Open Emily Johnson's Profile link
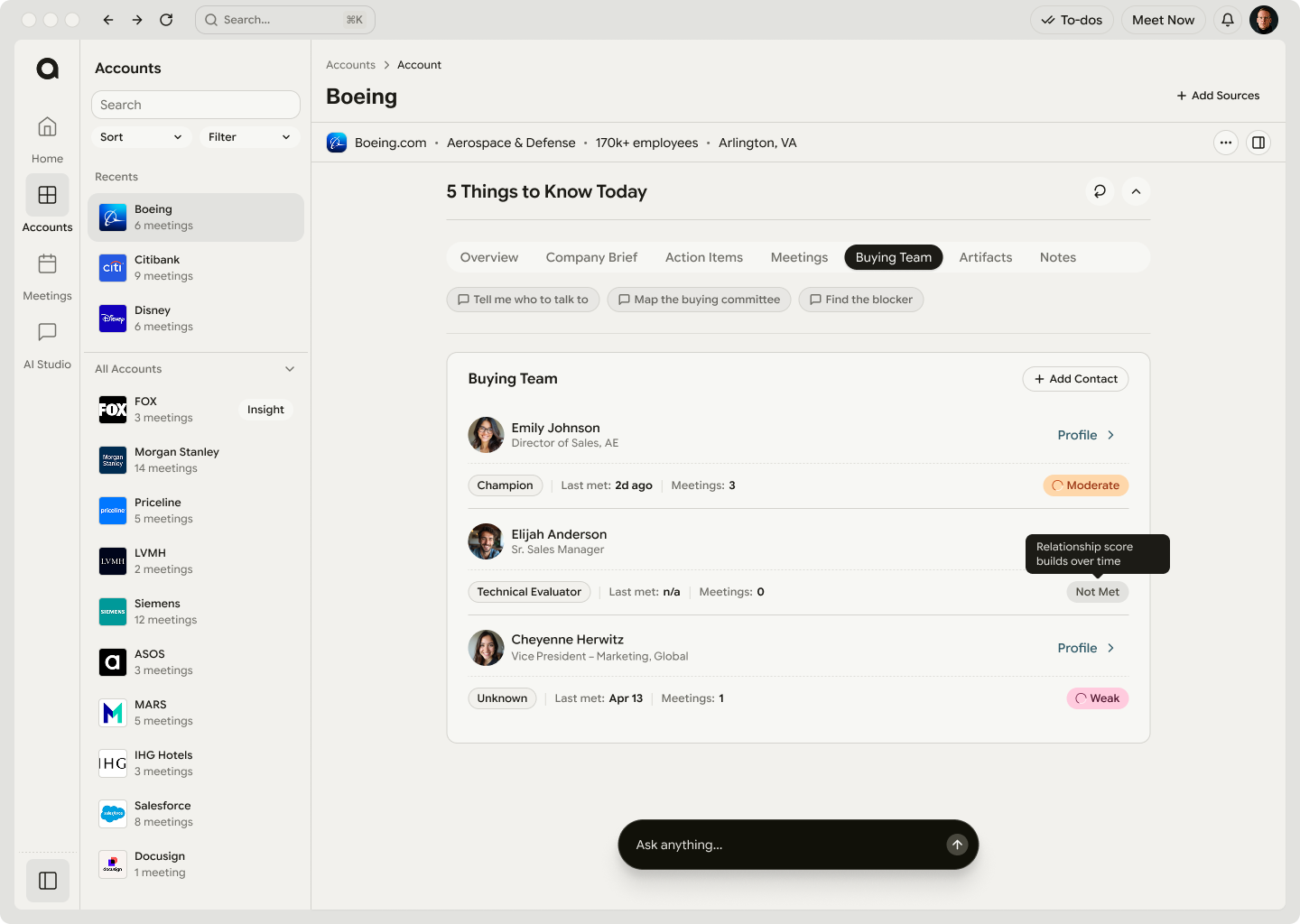 [x=1086, y=435]
